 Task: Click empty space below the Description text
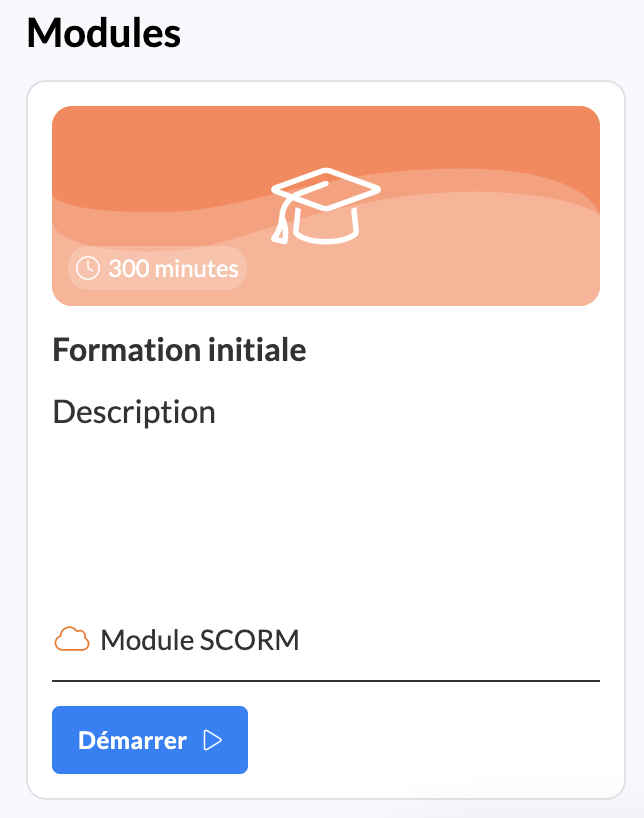tap(326, 520)
